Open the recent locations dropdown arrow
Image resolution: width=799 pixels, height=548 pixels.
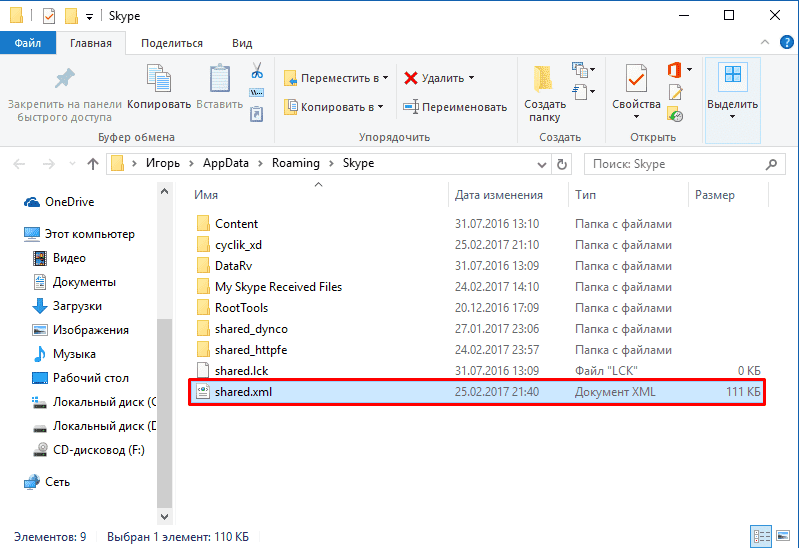72,164
